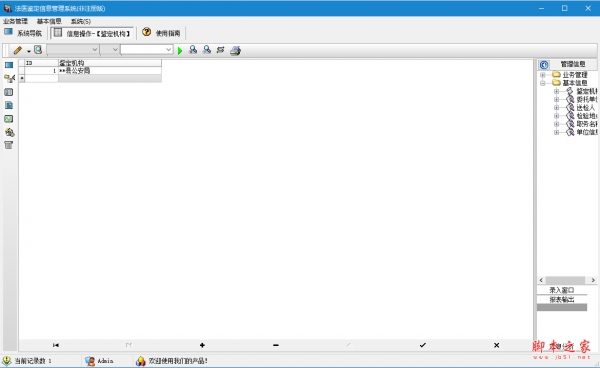Click the 录入窗口 button
This screenshot has height=368, width=600.
click(562, 290)
